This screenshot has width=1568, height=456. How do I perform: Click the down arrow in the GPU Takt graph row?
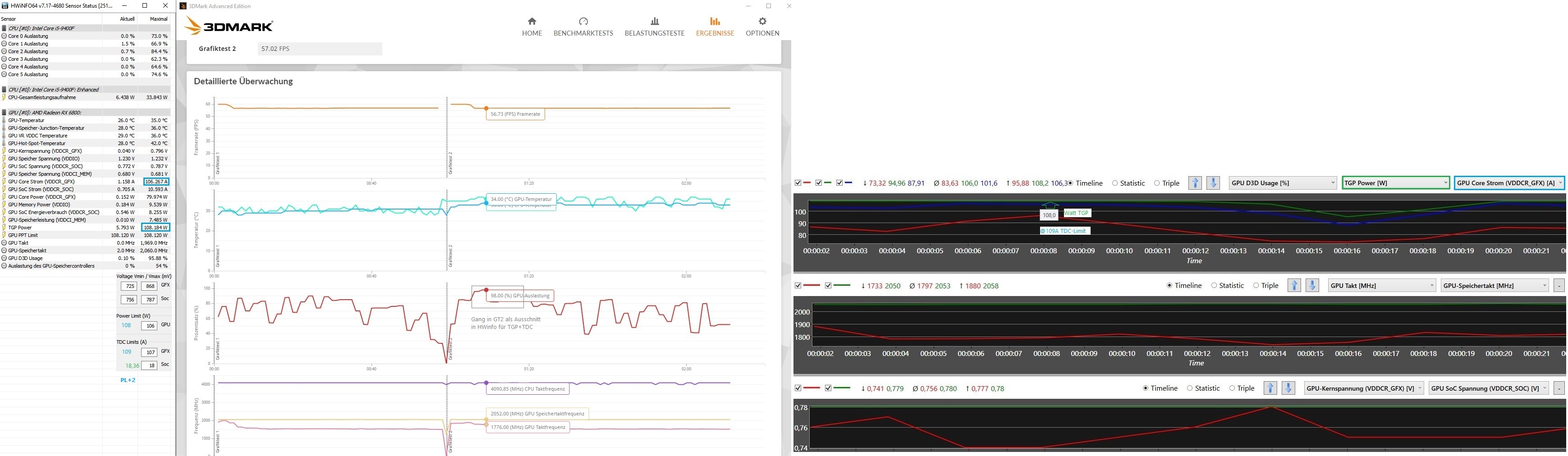click(1312, 286)
